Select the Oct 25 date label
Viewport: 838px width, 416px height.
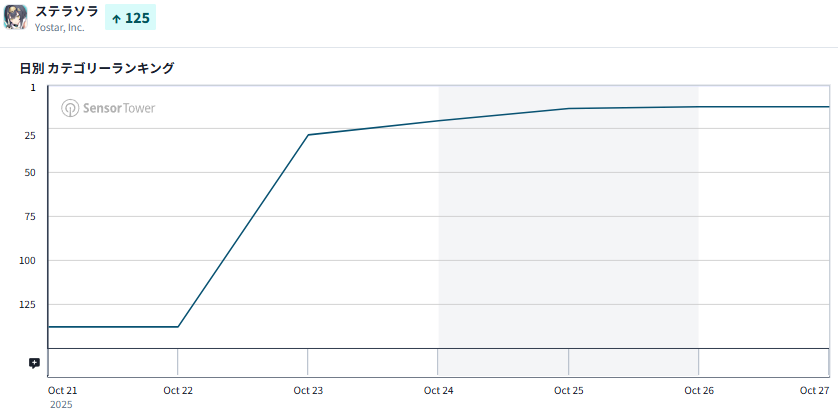568,390
